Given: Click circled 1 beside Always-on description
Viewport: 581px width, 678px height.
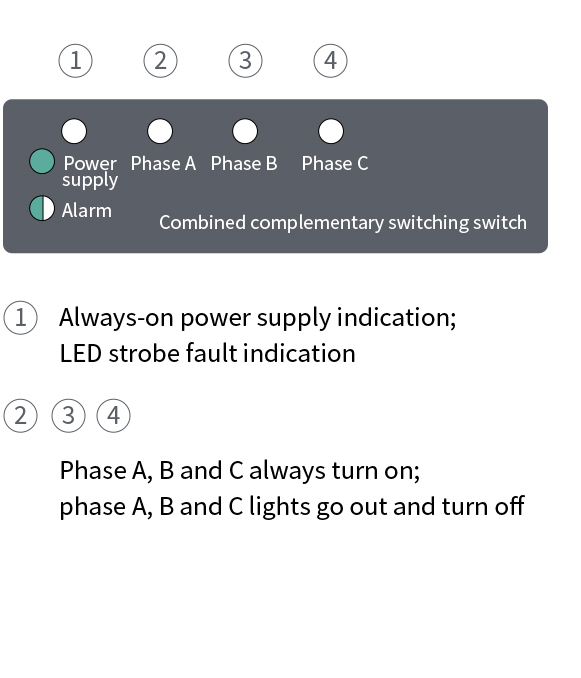Looking at the screenshot, I should [x=20, y=318].
